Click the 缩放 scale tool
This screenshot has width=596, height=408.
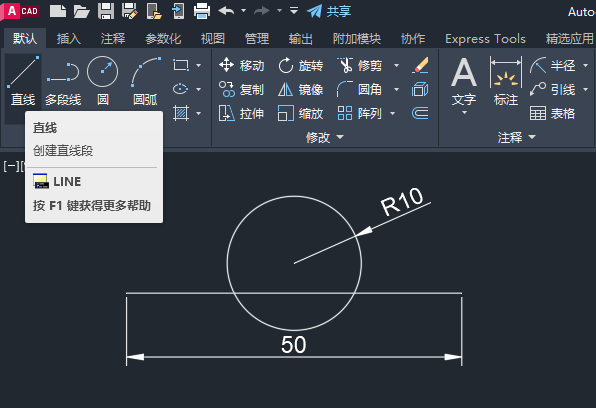[x=300, y=113]
